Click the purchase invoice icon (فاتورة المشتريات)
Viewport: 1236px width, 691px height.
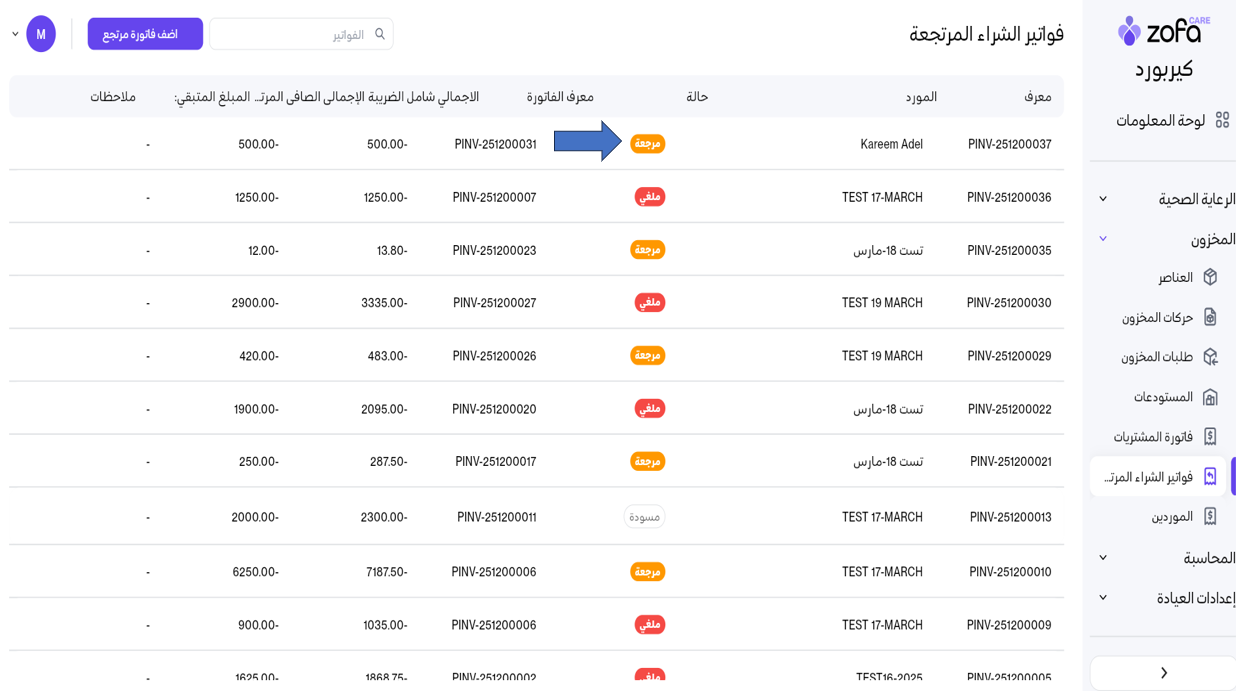[1210, 437]
